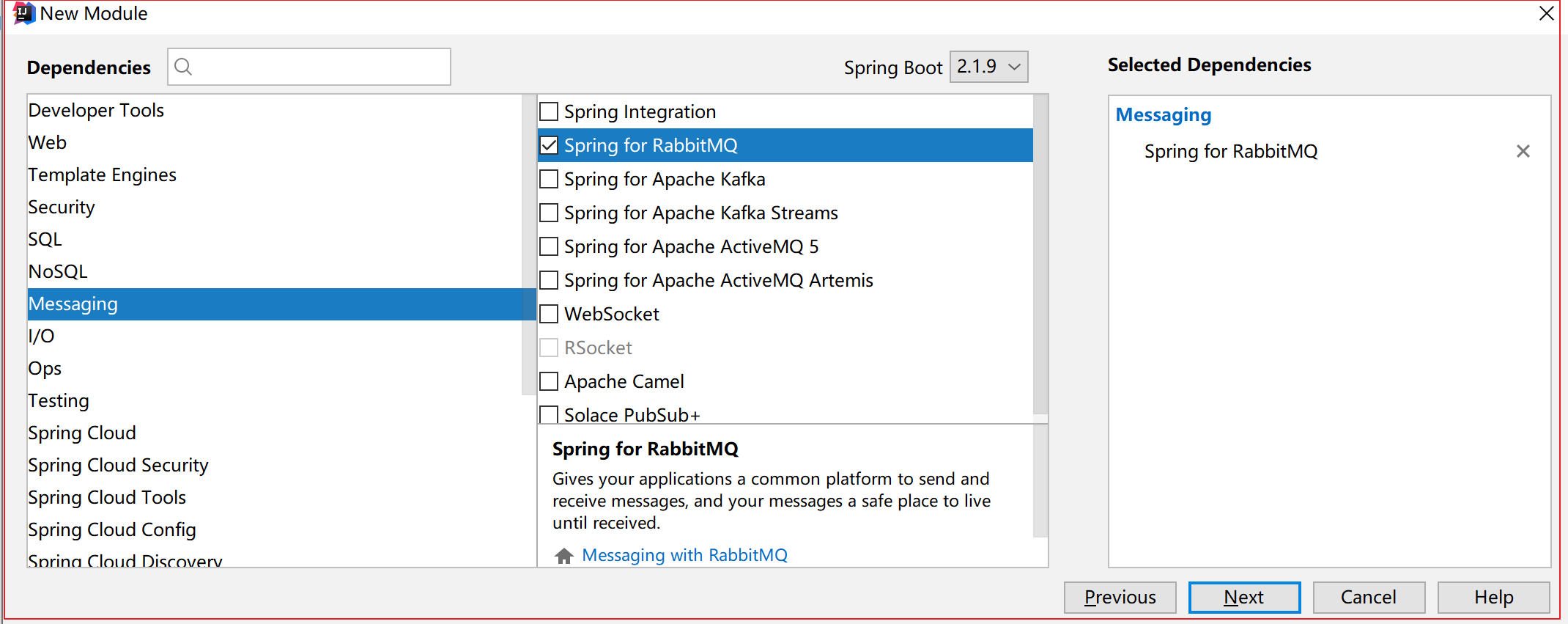The width and height of the screenshot is (1568, 624).
Task: Uncheck the Spring for RabbitMQ checkbox
Action: [x=549, y=145]
